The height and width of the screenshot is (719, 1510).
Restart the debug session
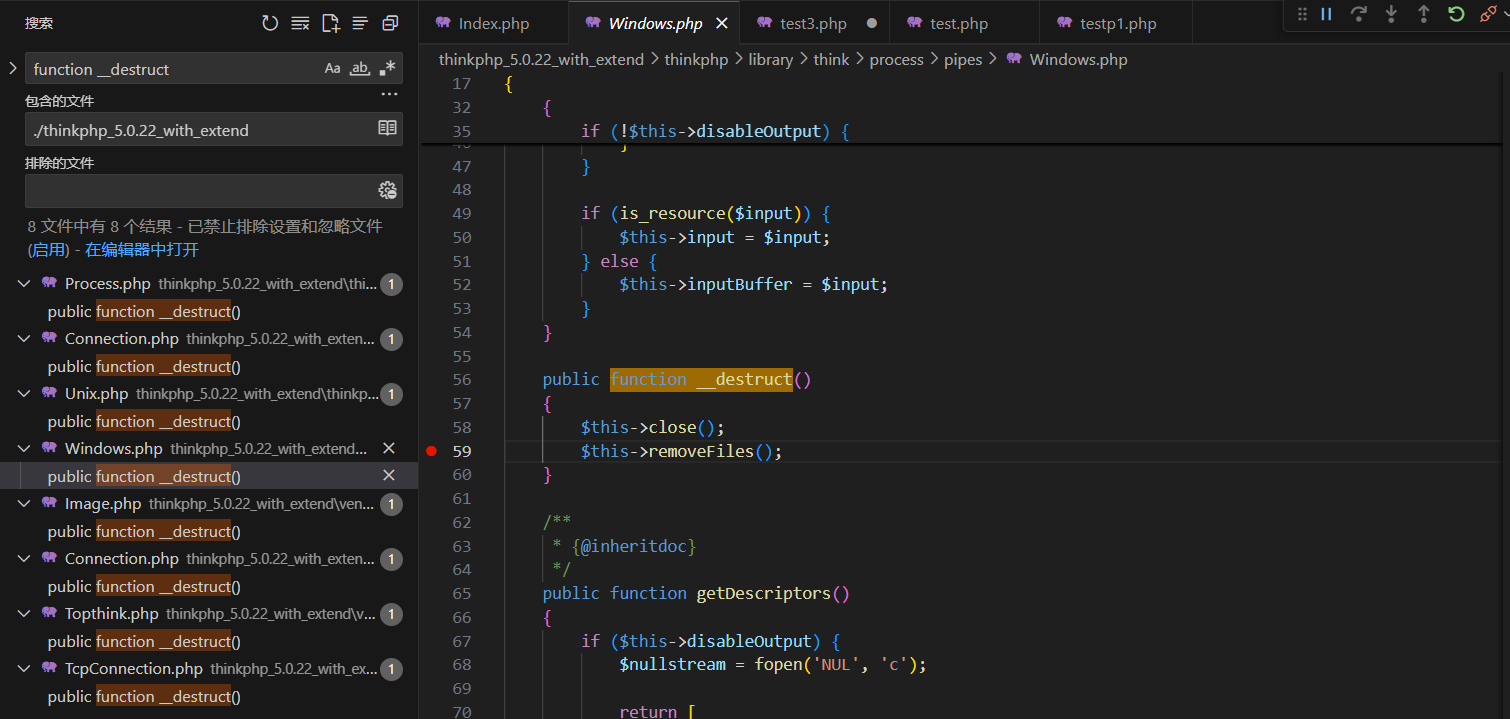pyautogui.click(x=1456, y=14)
